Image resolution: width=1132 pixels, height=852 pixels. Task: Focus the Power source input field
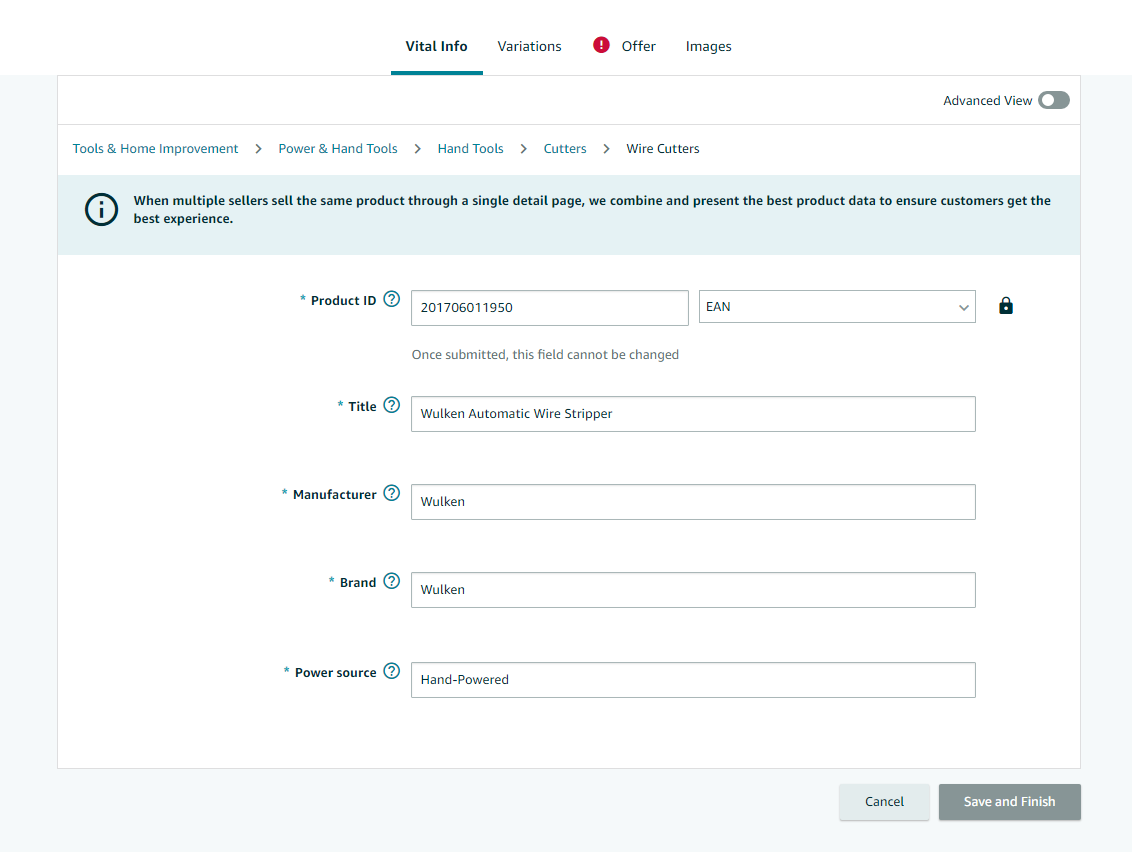point(692,679)
